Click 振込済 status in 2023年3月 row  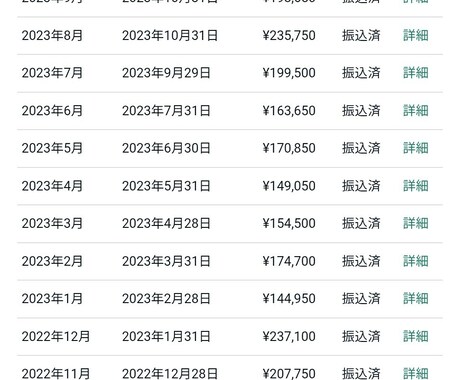click(x=361, y=223)
